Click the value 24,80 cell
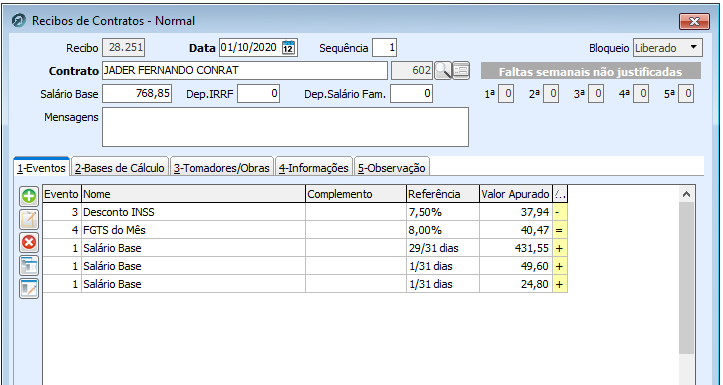723x385 pixels. tap(516, 284)
